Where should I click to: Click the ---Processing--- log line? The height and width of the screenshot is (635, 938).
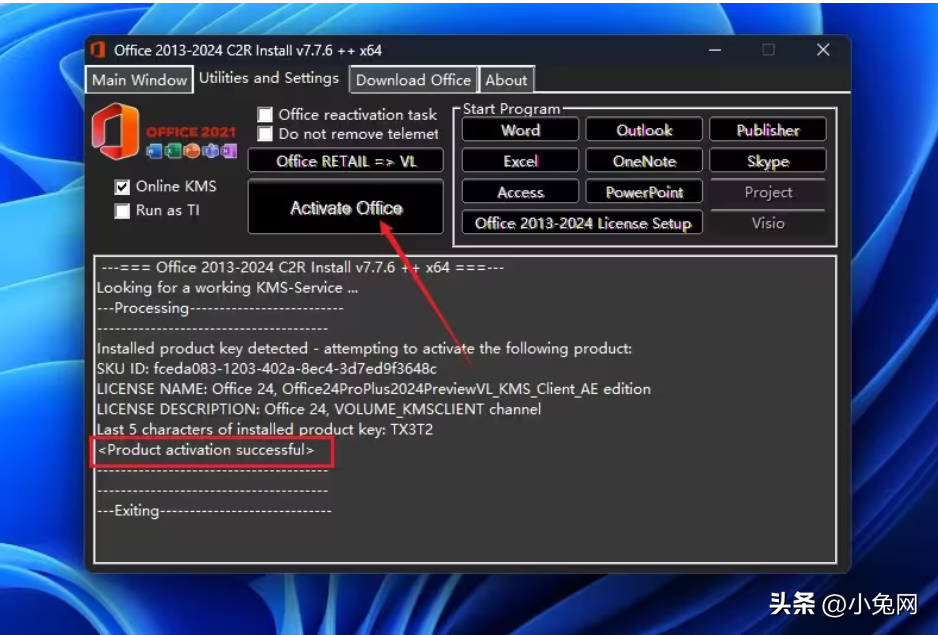[220, 308]
